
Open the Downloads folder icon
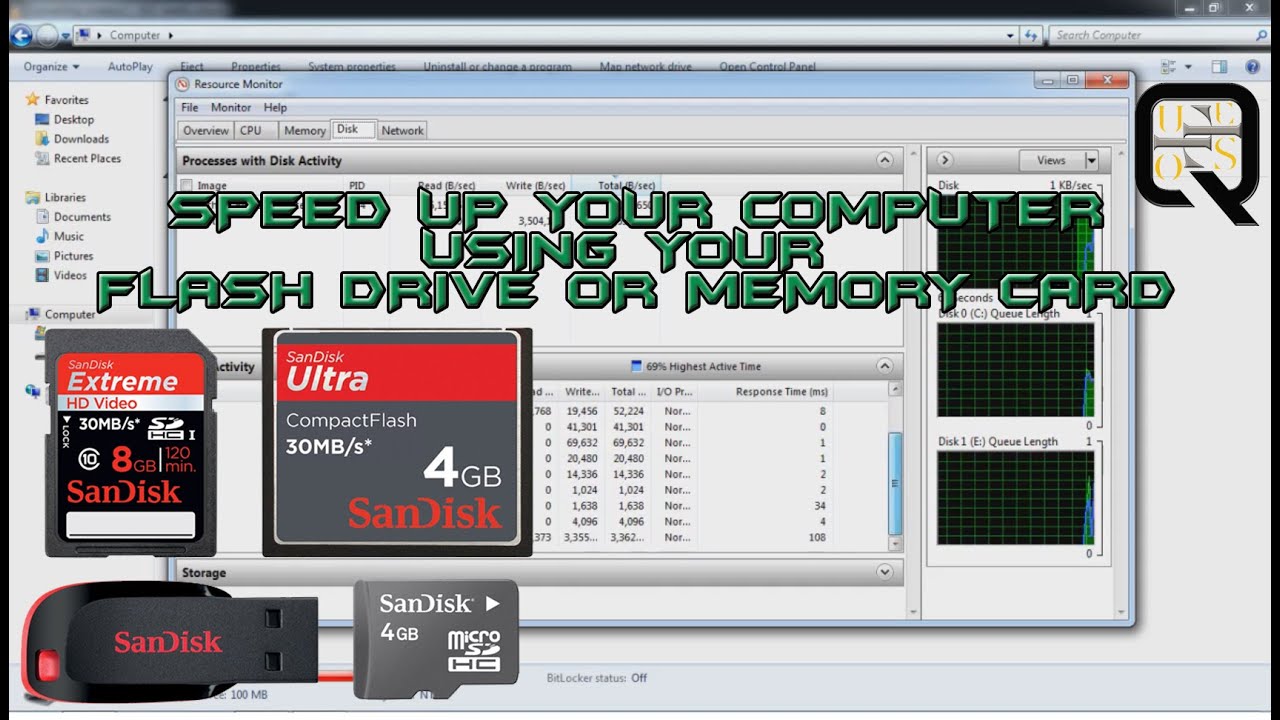point(42,139)
